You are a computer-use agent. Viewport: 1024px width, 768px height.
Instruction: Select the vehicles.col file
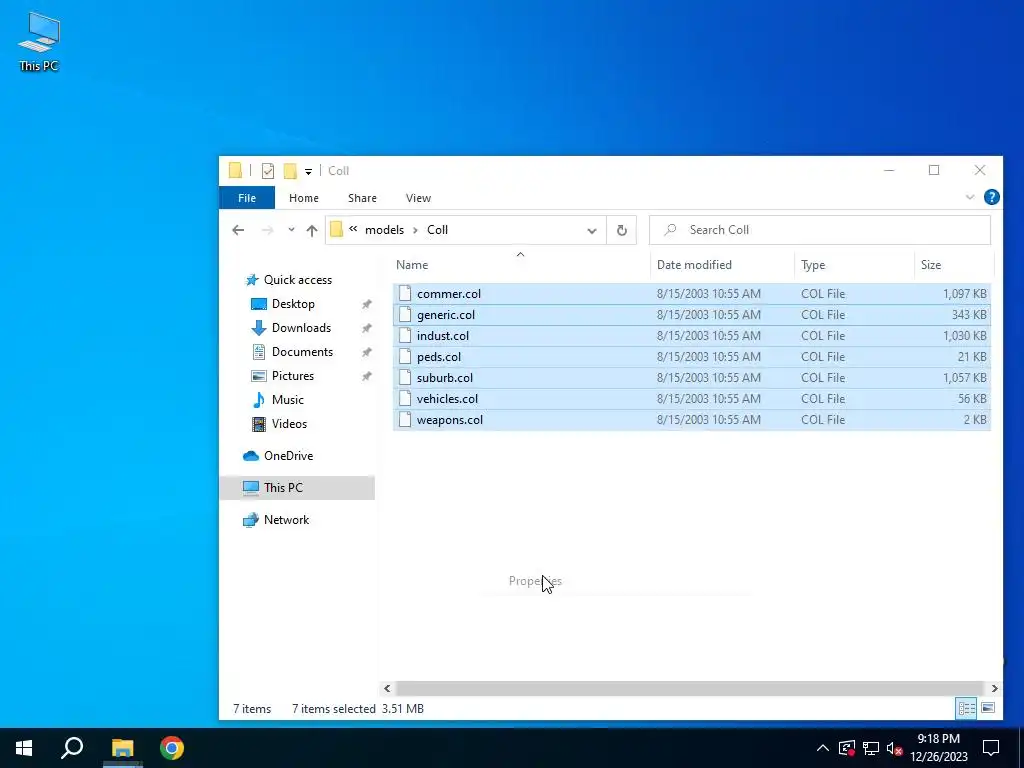(692, 398)
